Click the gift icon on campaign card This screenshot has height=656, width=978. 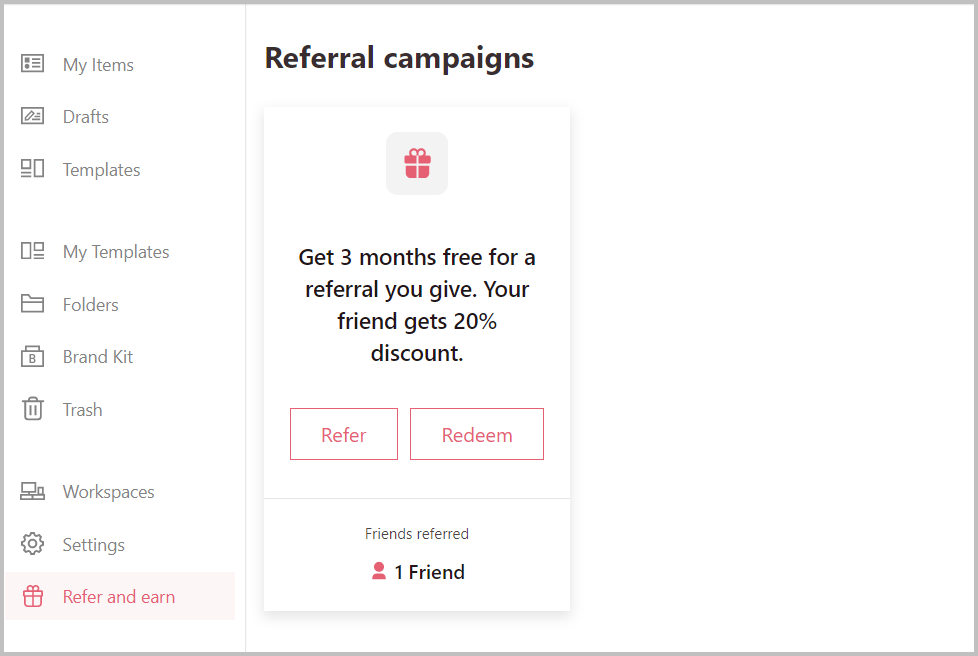tap(417, 163)
